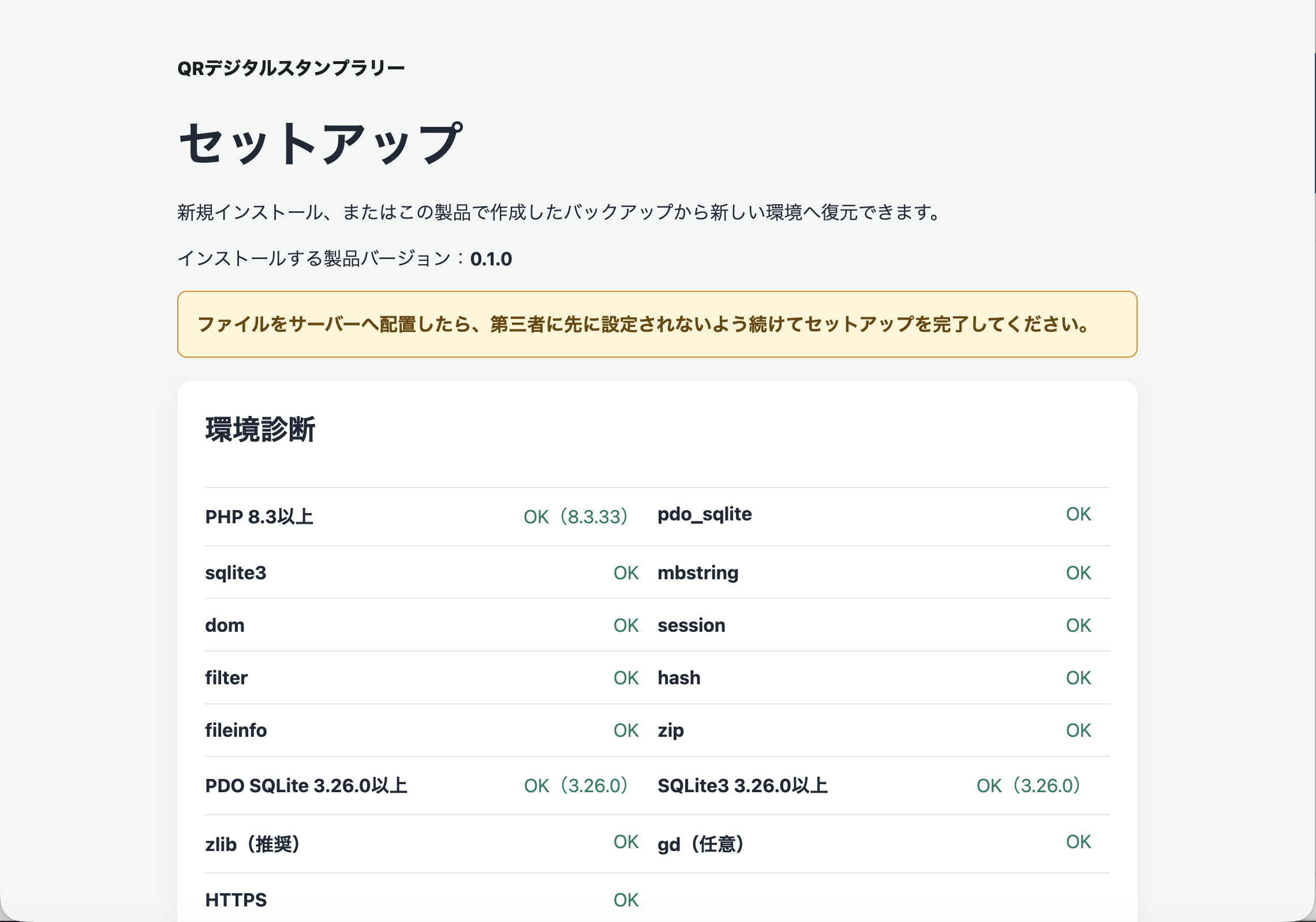
Task: Click the OK status for sqlite3
Action: [x=626, y=573]
